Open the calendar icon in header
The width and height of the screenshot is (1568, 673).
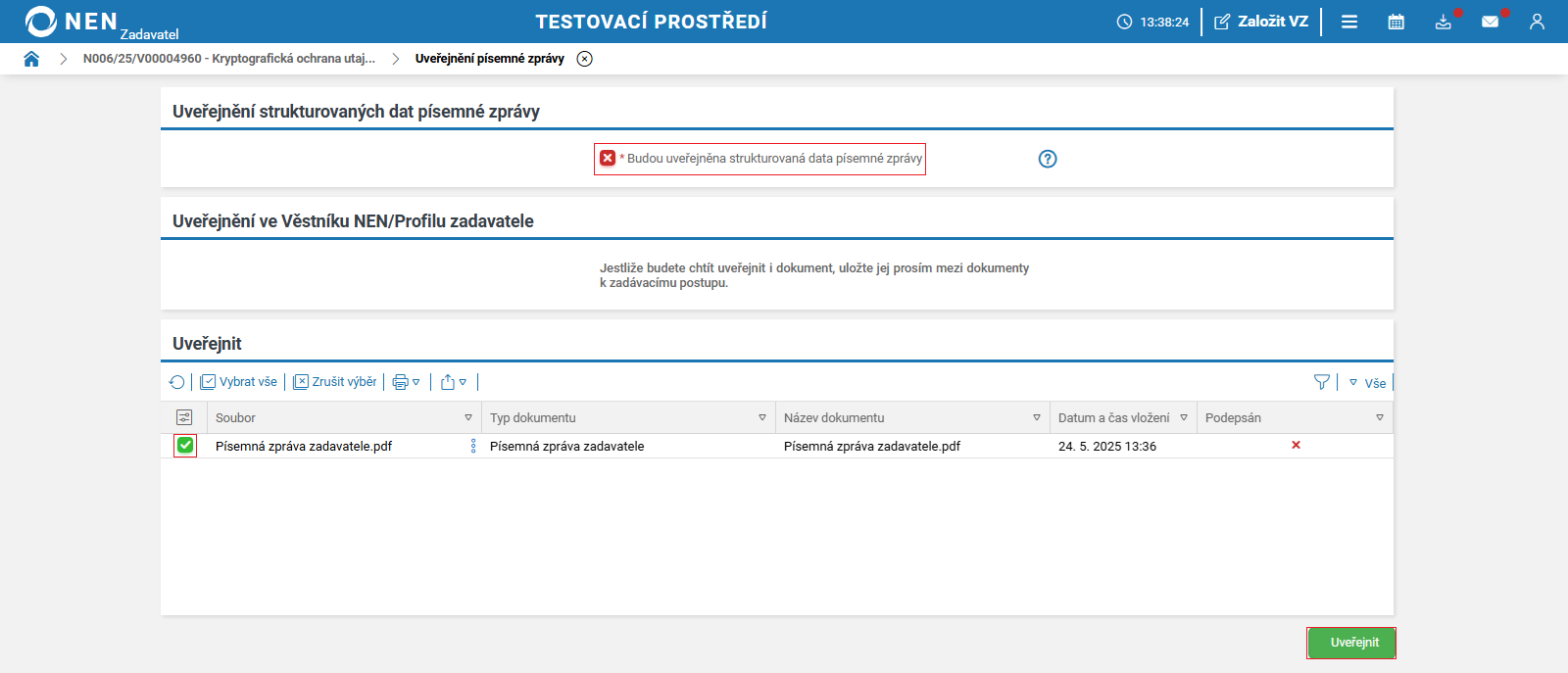[x=1396, y=22]
